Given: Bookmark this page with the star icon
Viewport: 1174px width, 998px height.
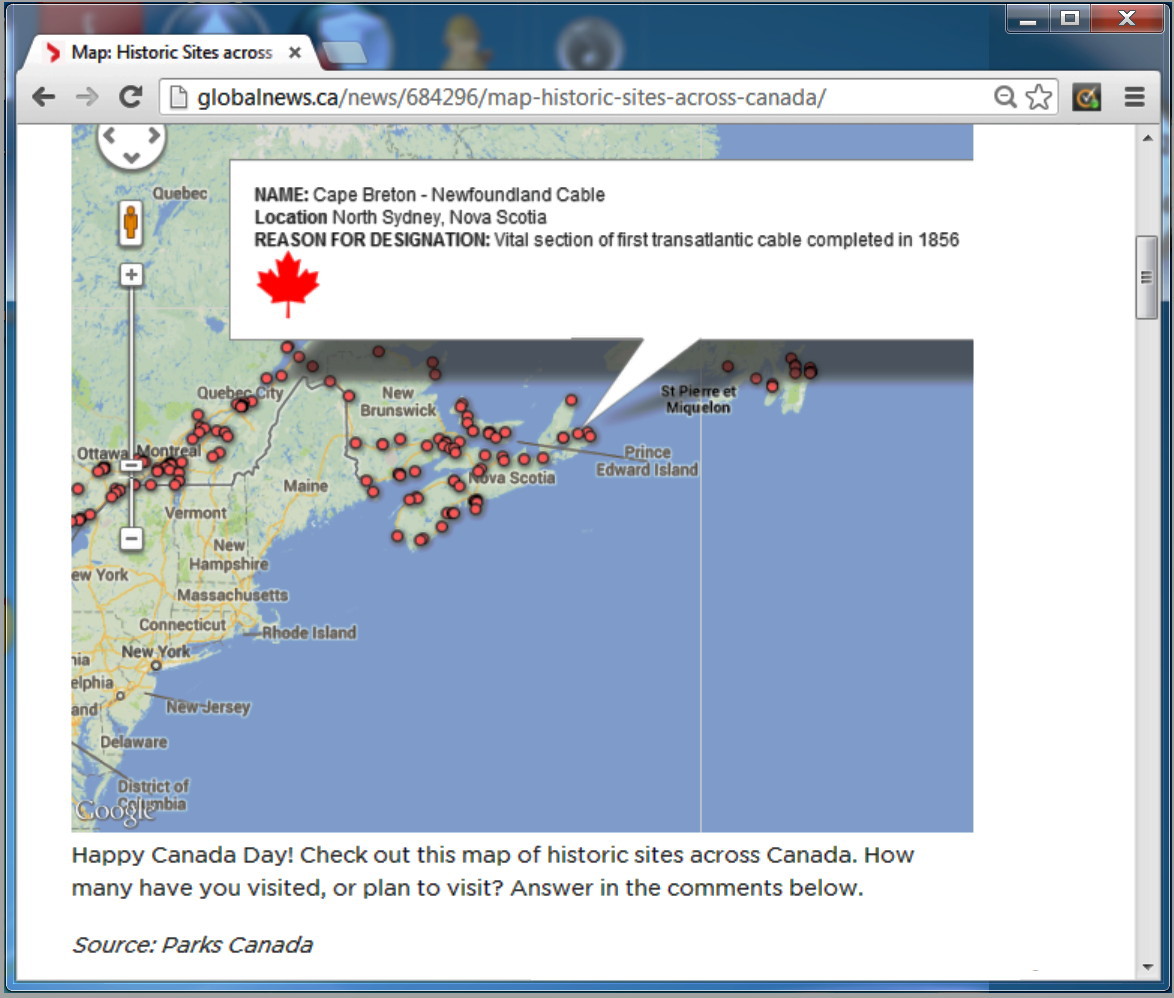Looking at the screenshot, I should pyautogui.click(x=1039, y=97).
